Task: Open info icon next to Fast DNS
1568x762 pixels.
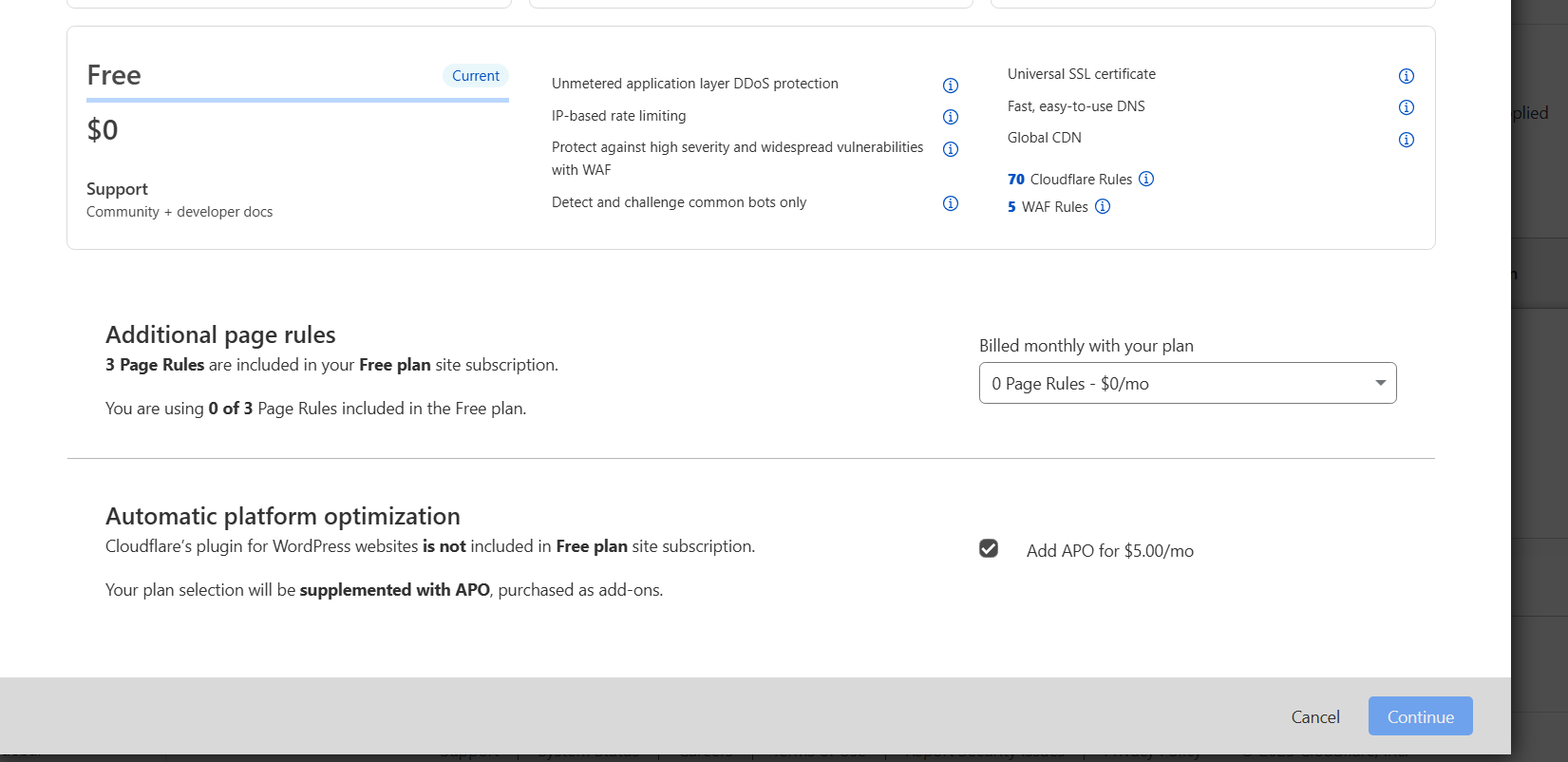Action: 1407,107
